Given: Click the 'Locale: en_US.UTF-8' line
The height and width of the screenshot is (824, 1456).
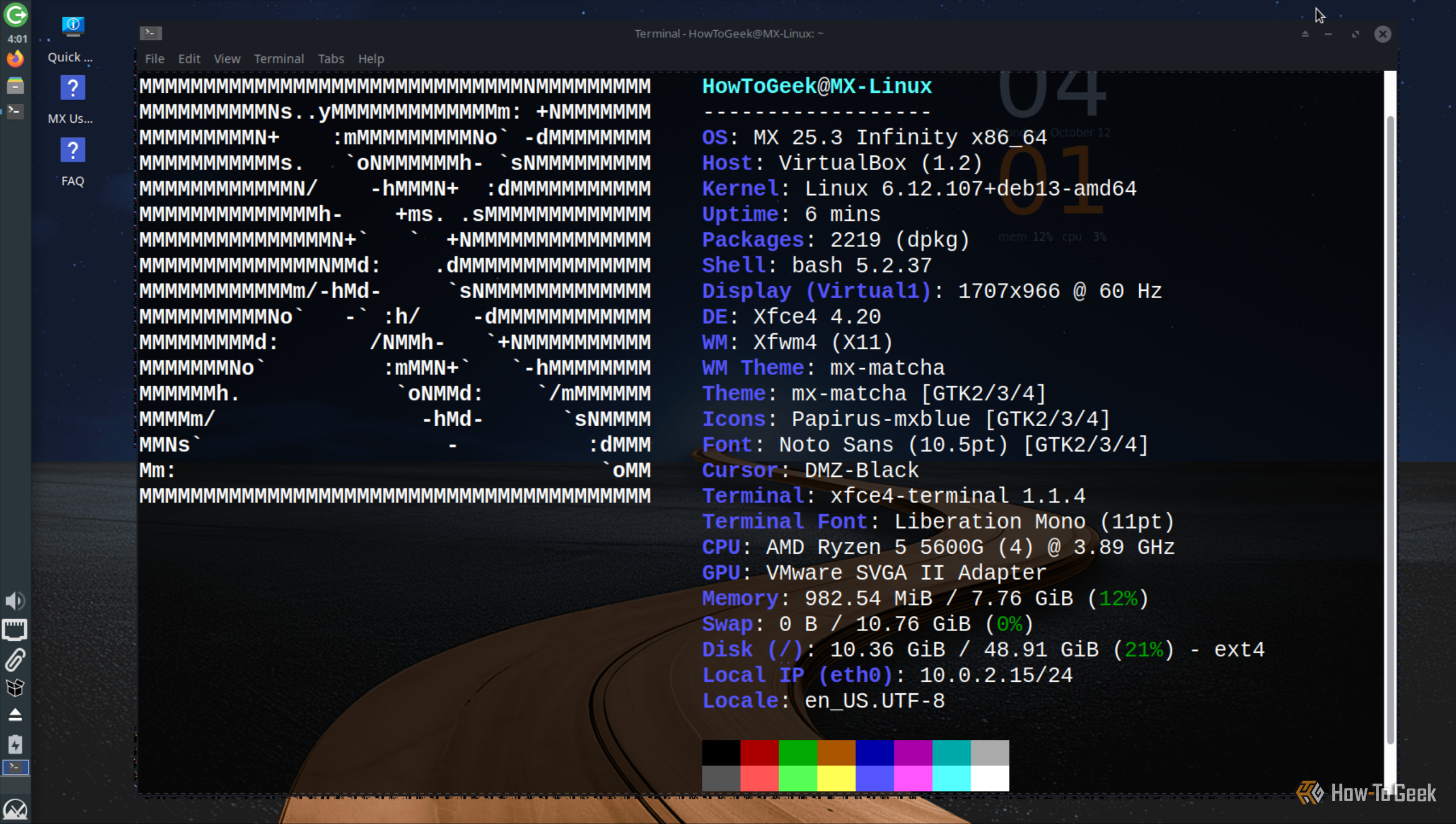Looking at the screenshot, I should click(823, 701).
